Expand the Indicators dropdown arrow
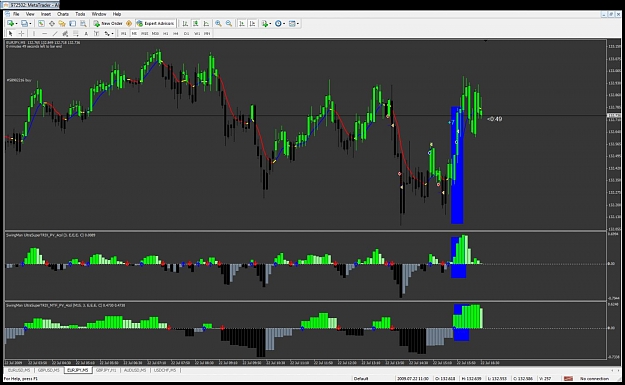 tap(271, 24)
